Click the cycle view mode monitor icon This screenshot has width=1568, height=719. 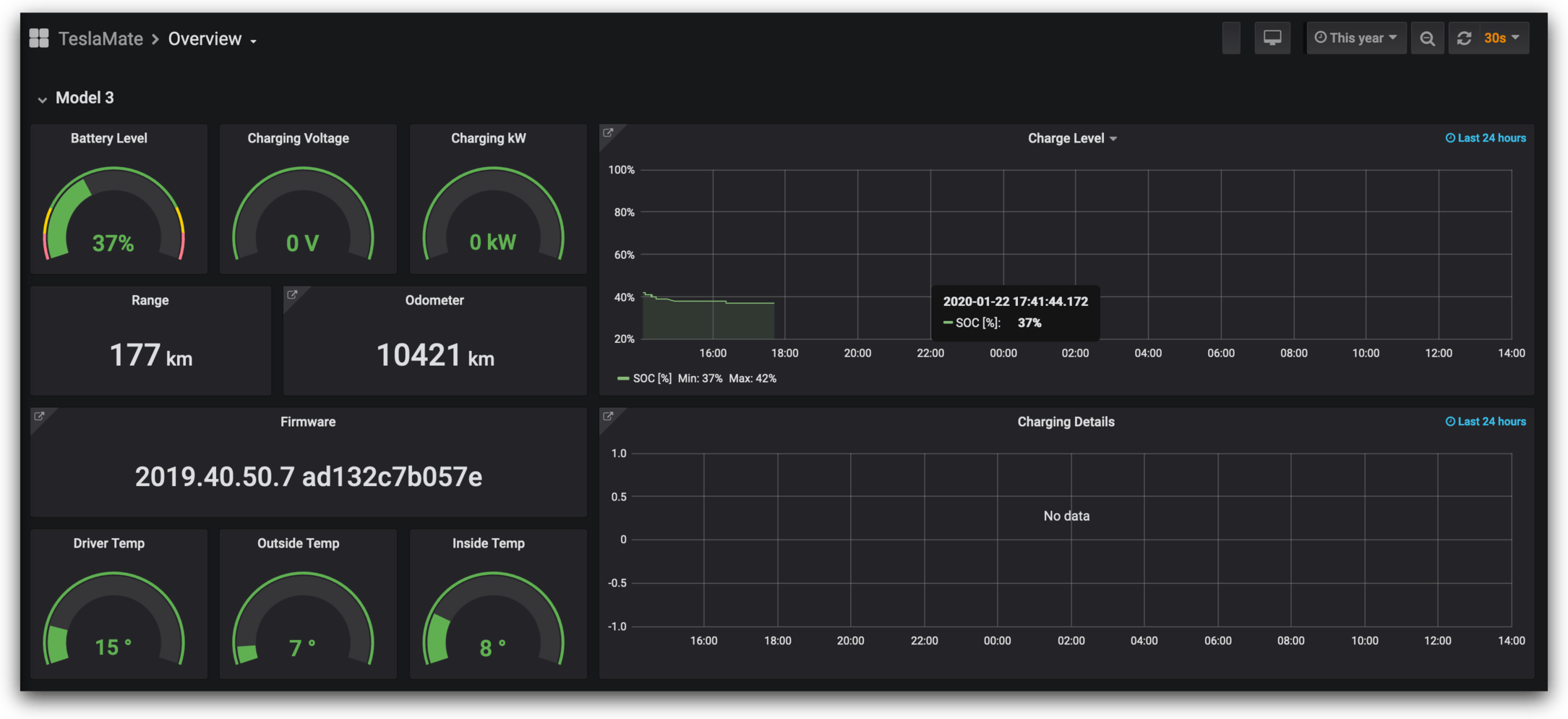[1272, 38]
